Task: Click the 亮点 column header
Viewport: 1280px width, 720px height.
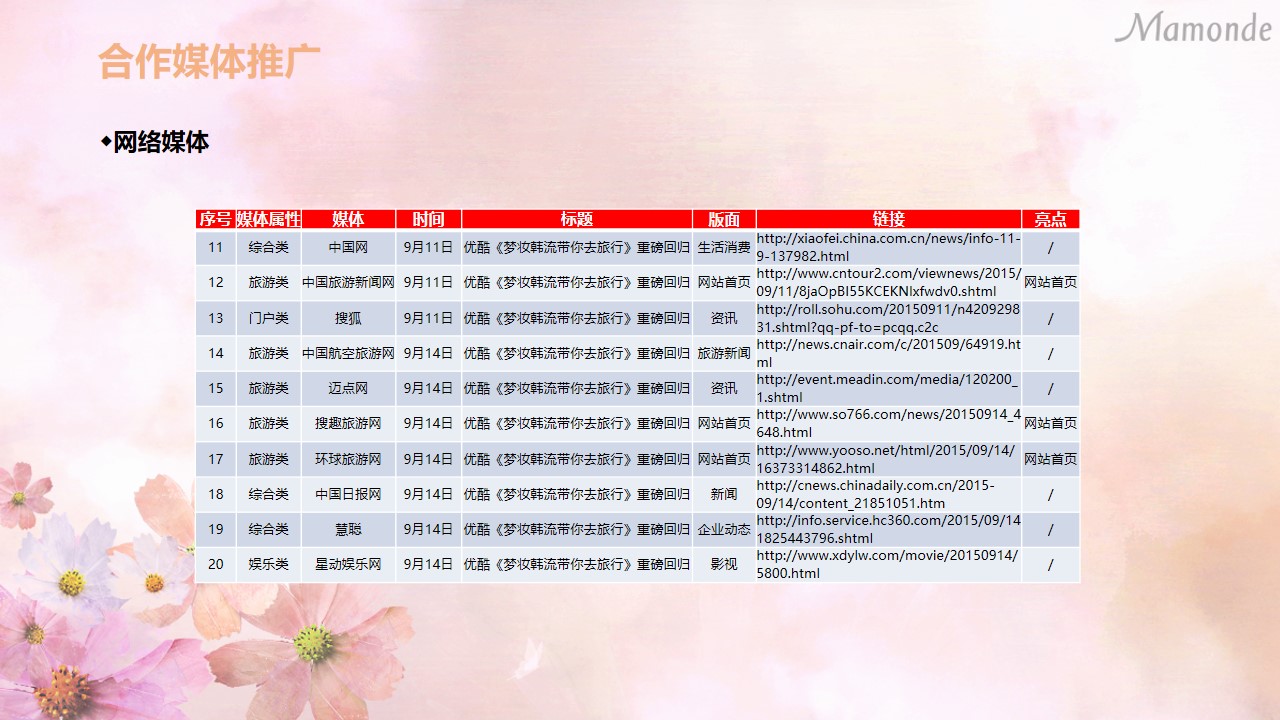Action: pyautogui.click(x=1050, y=219)
